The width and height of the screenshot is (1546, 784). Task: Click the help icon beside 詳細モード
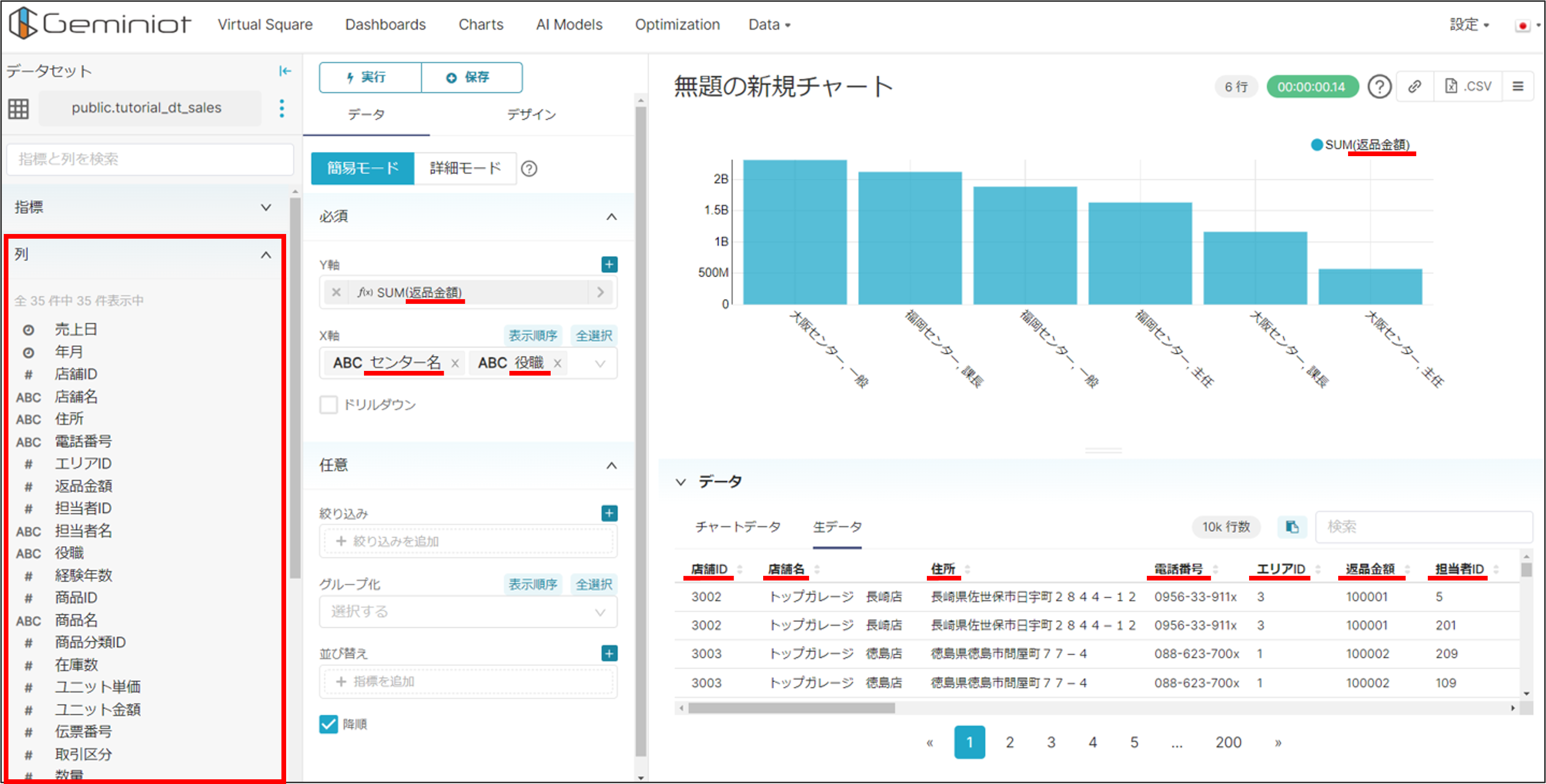(x=530, y=168)
